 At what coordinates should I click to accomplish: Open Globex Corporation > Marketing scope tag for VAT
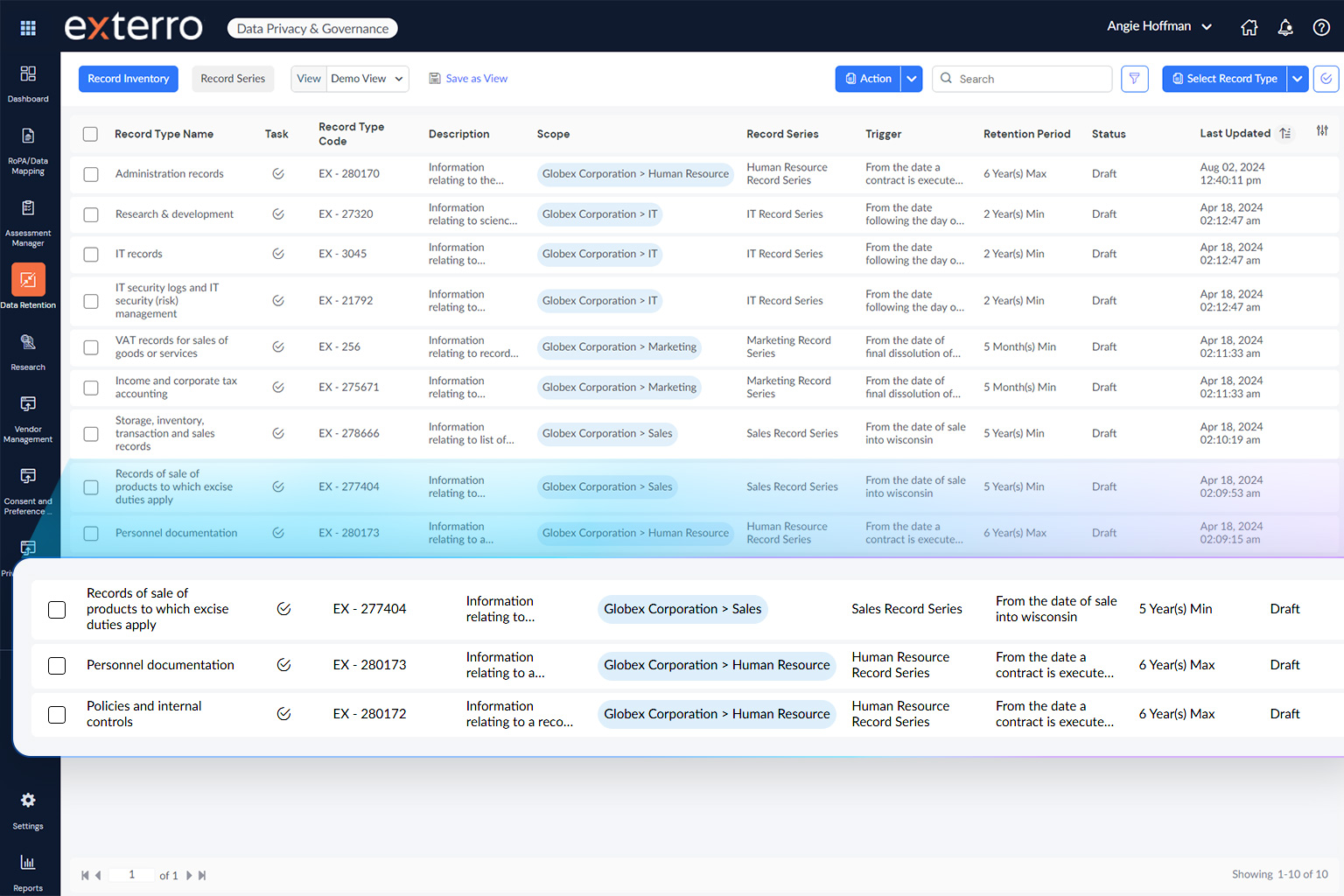[x=619, y=347]
